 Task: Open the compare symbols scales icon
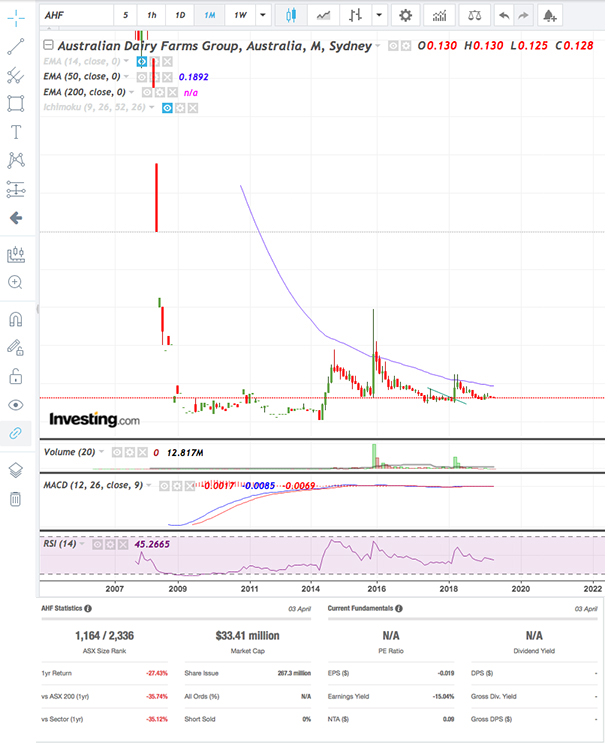(475, 15)
